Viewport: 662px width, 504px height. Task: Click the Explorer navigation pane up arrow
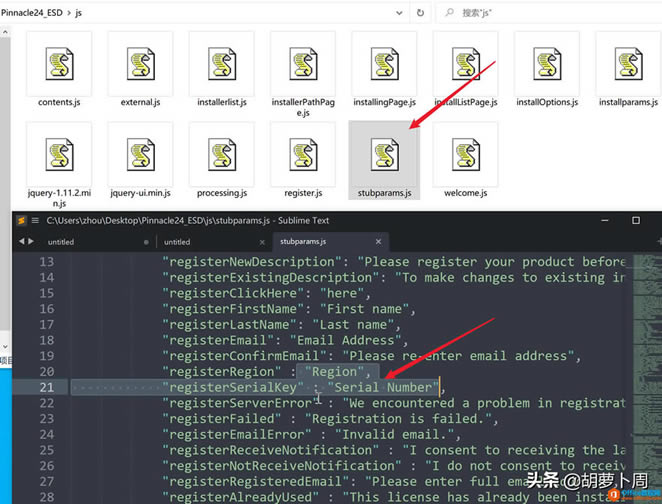point(5,32)
